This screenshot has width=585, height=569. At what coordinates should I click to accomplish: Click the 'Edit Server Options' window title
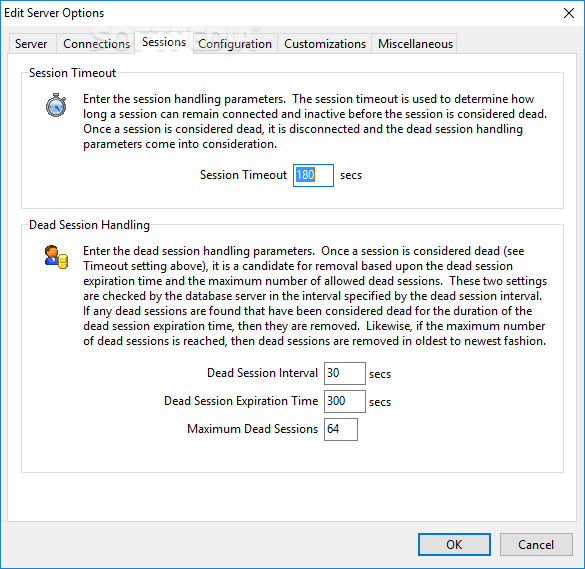(x=54, y=13)
